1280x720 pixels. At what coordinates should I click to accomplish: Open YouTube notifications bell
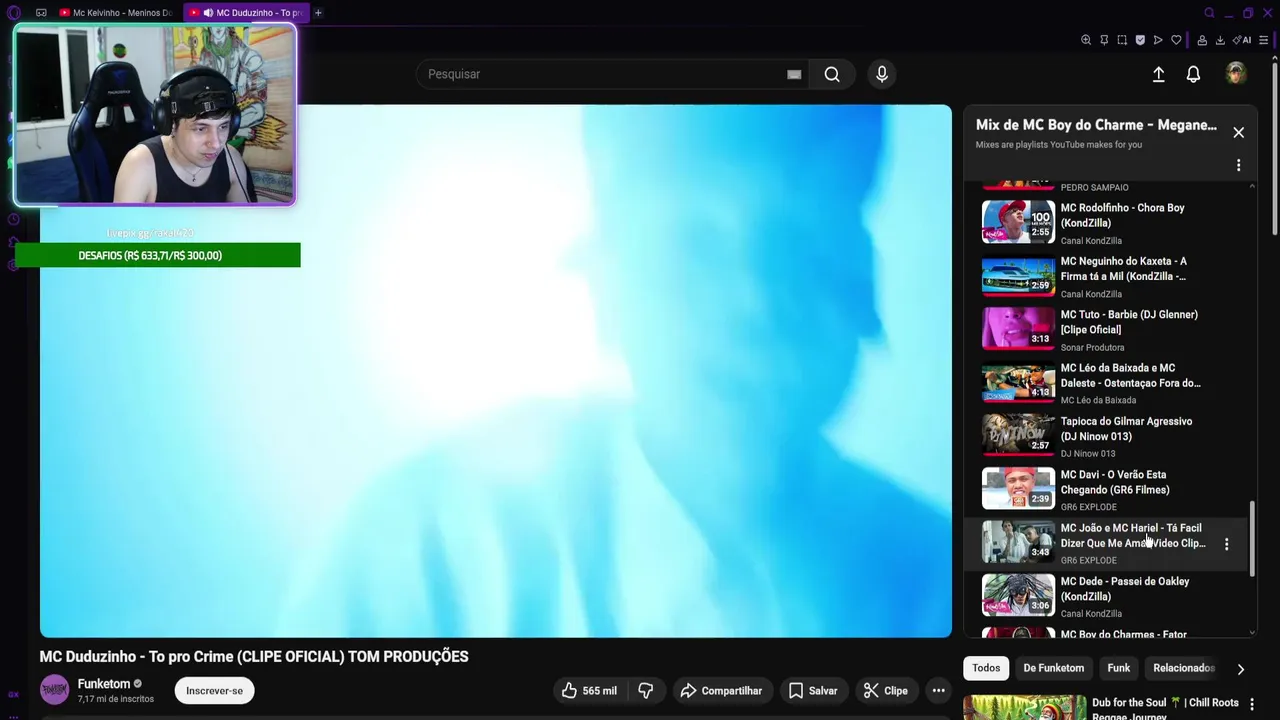tap(1193, 74)
